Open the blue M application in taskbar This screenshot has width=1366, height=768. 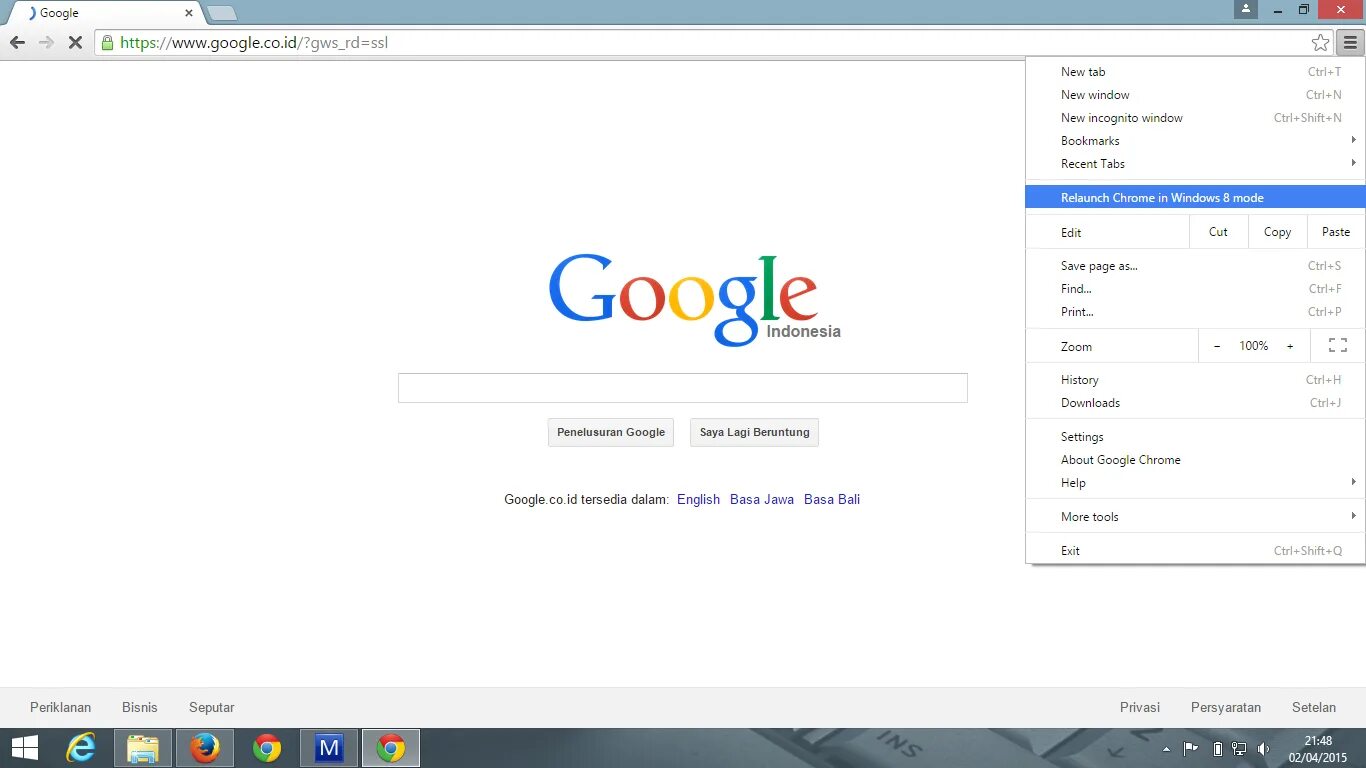(x=329, y=748)
